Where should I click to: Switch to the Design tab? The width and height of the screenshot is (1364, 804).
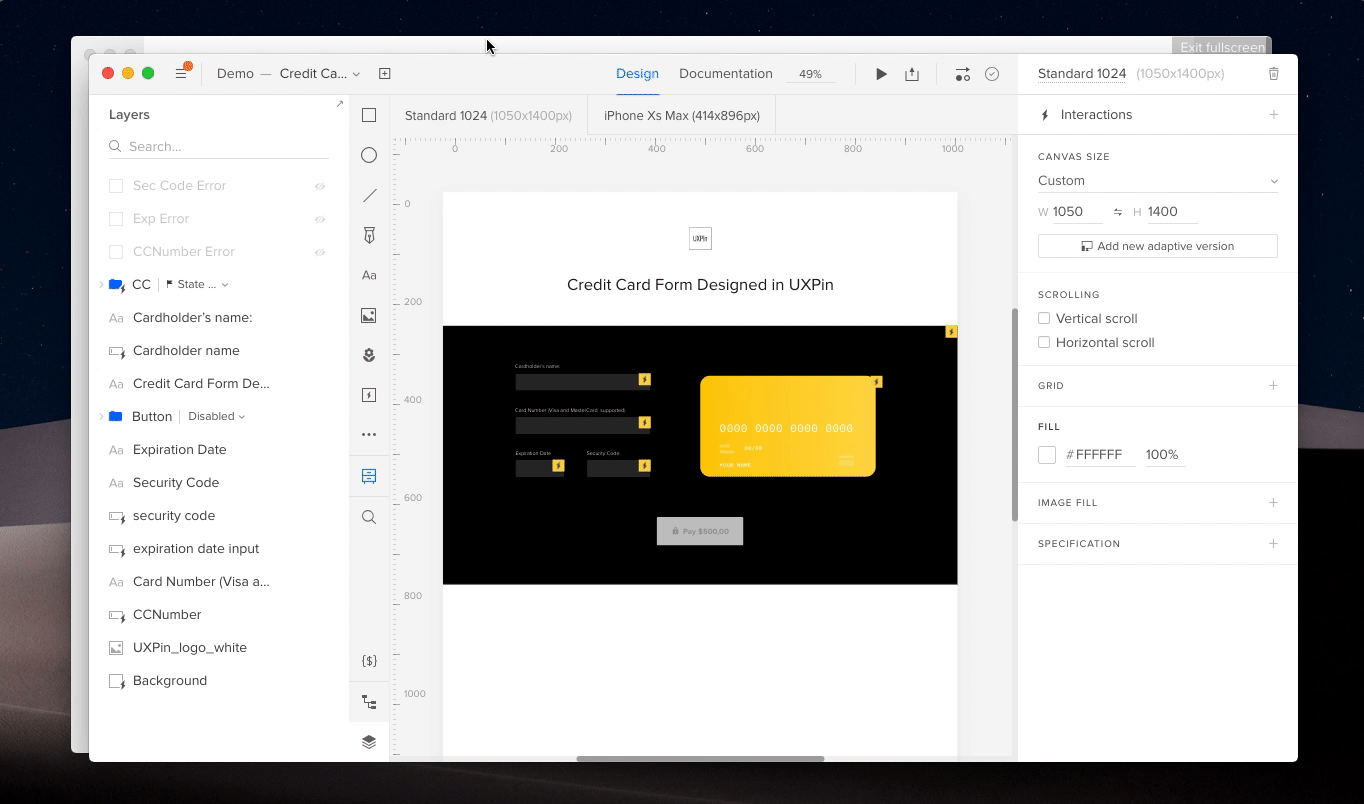tap(637, 74)
